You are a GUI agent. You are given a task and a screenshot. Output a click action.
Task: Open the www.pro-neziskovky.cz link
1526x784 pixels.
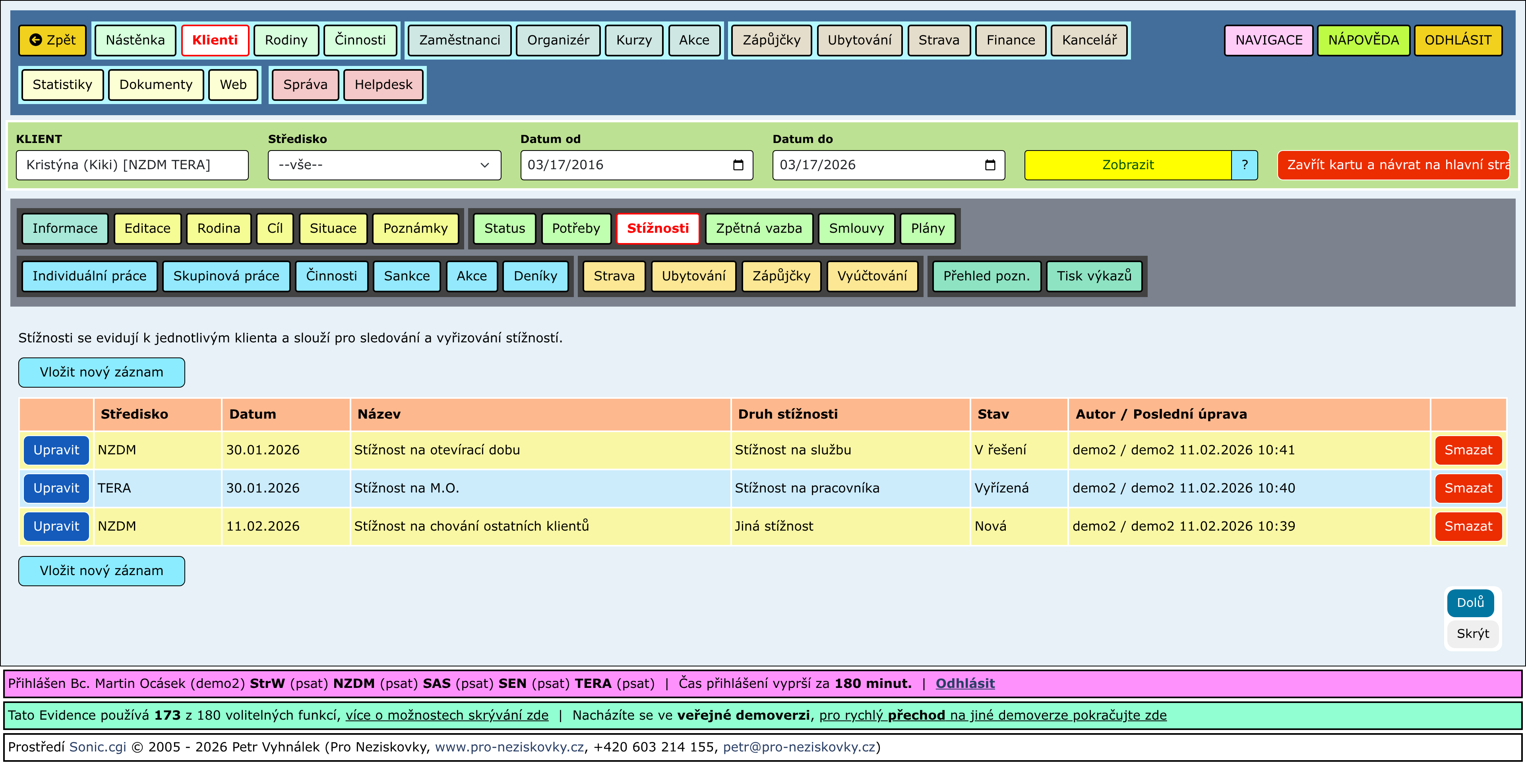click(x=509, y=747)
